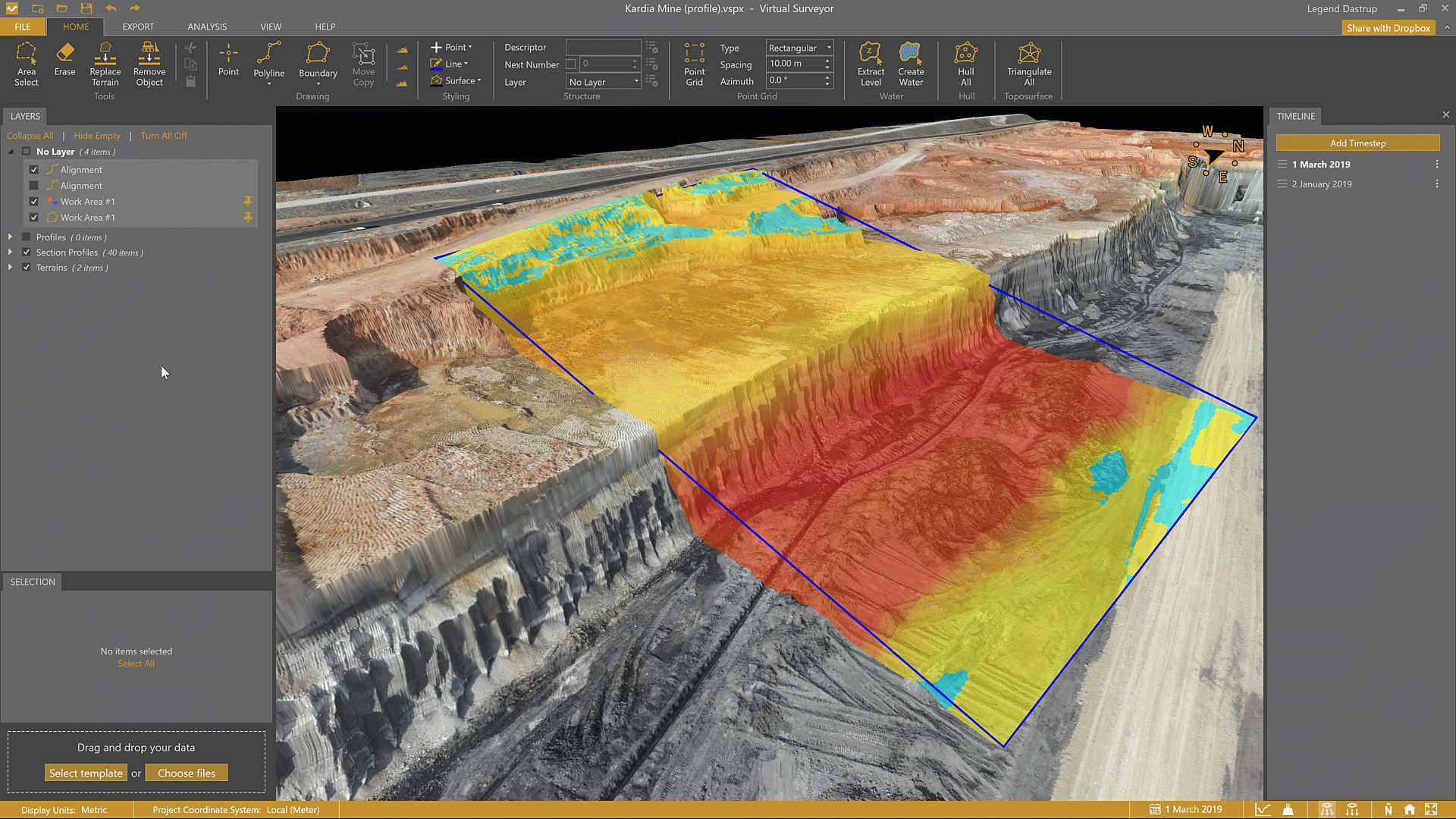
Task: Open the FILE menu tab
Action: point(23,27)
